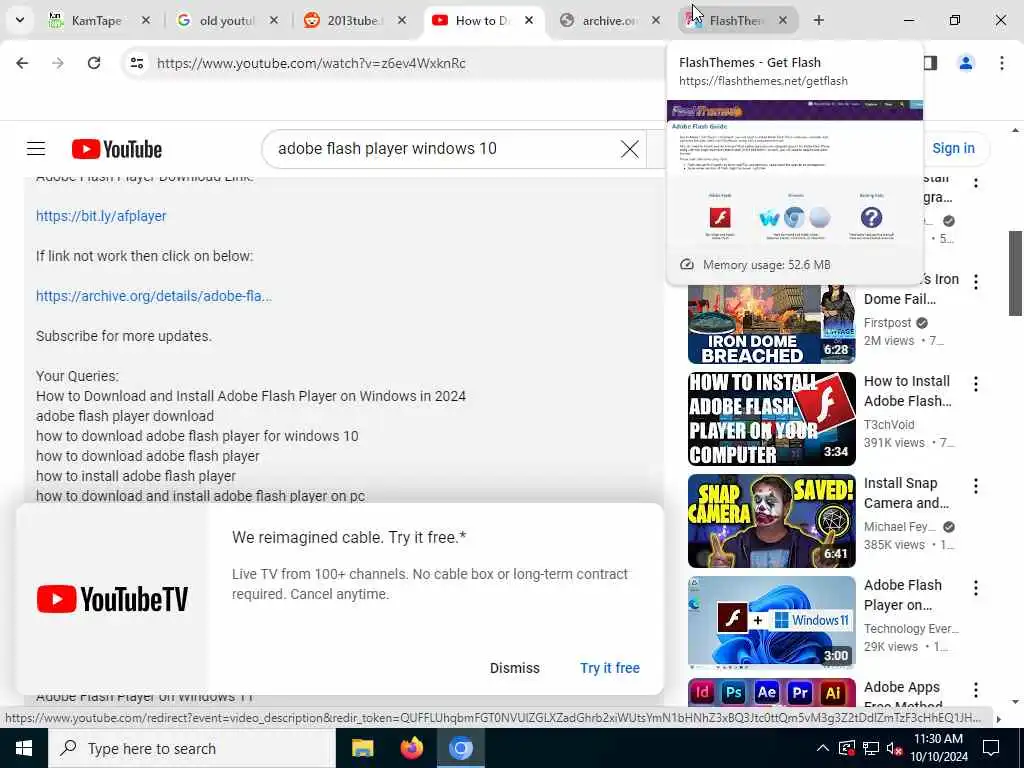View site information icon in address bar
The height and width of the screenshot is (768, 1024).
click(136, 63)
